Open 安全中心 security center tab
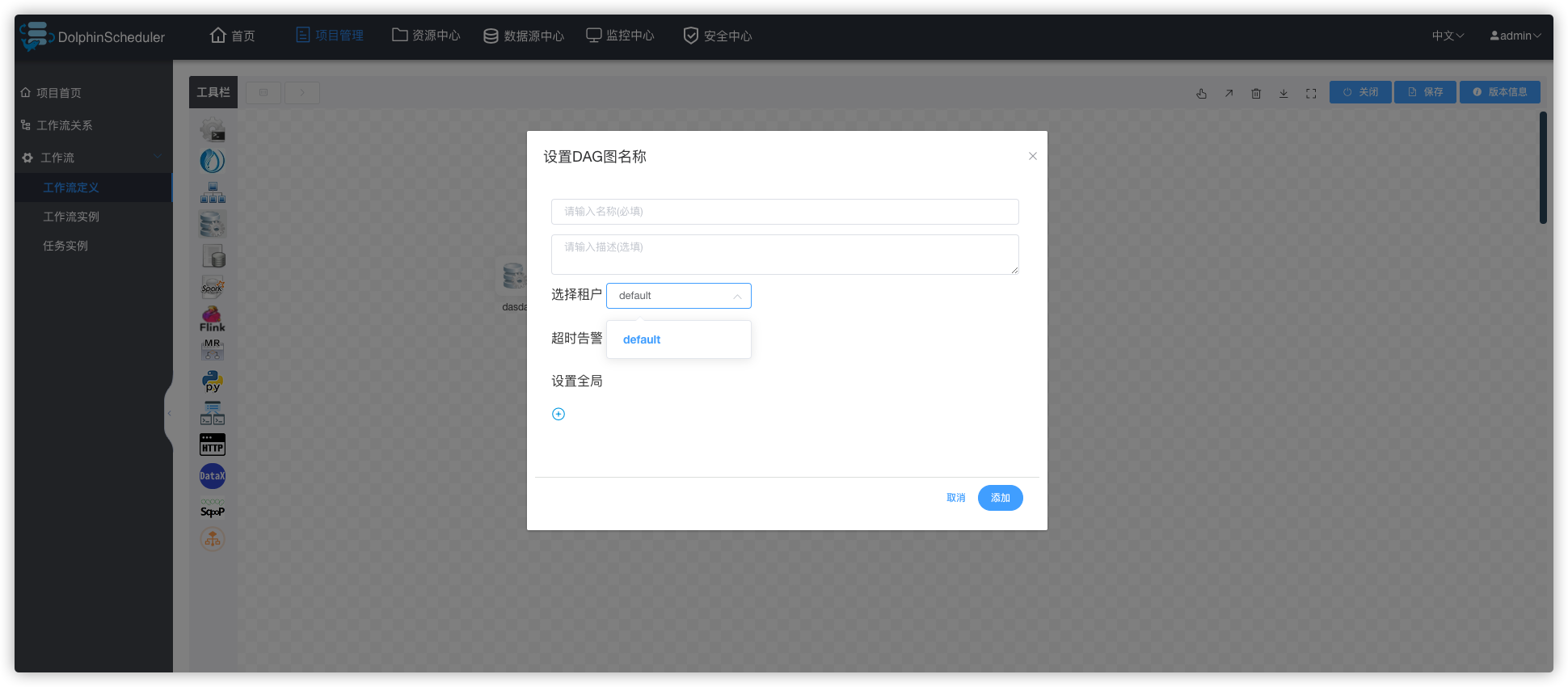Viewport: 1568px width, 687px height. (718, 36)
